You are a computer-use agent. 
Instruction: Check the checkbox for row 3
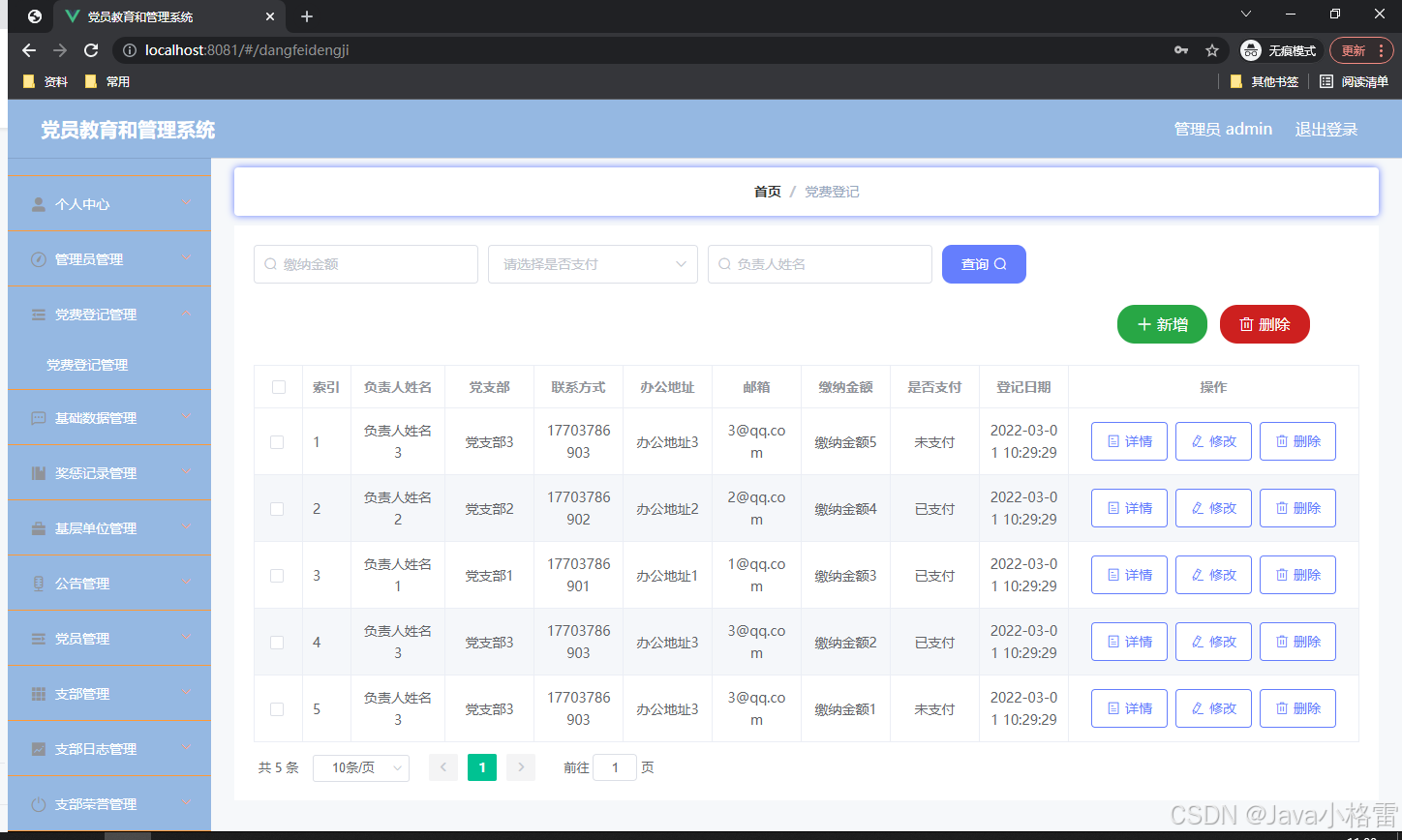click(278, 575)
